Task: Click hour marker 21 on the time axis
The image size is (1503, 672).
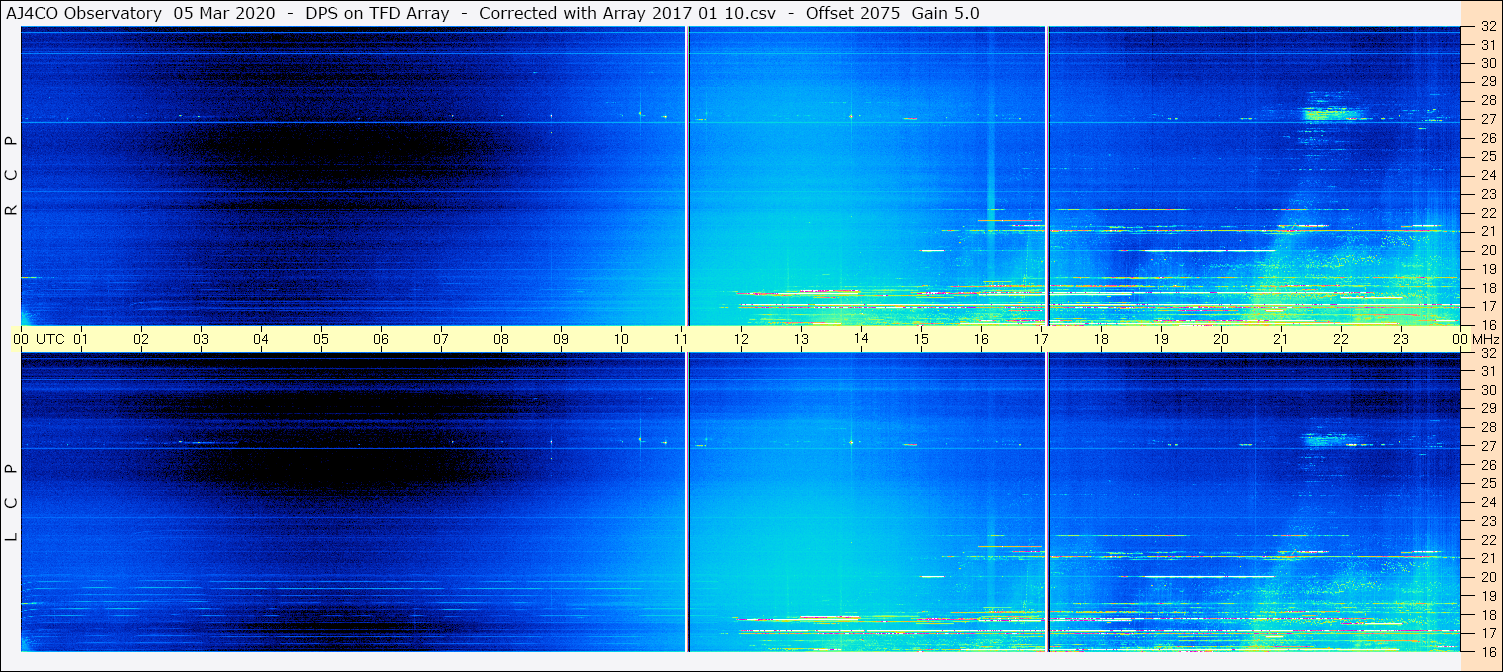Action: pyautogui.click(x=1281, y=339)
